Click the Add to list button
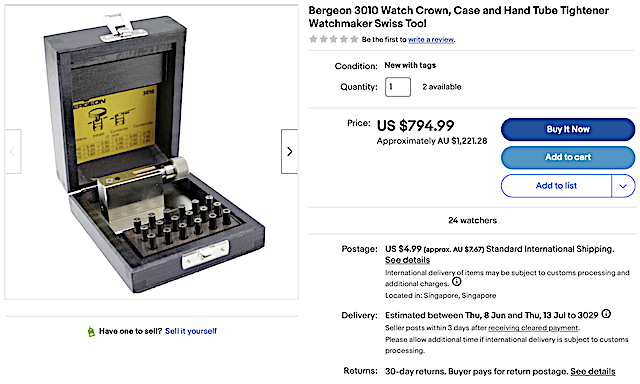640x384 pixels. pyautogui.click(x=556, y=186)
